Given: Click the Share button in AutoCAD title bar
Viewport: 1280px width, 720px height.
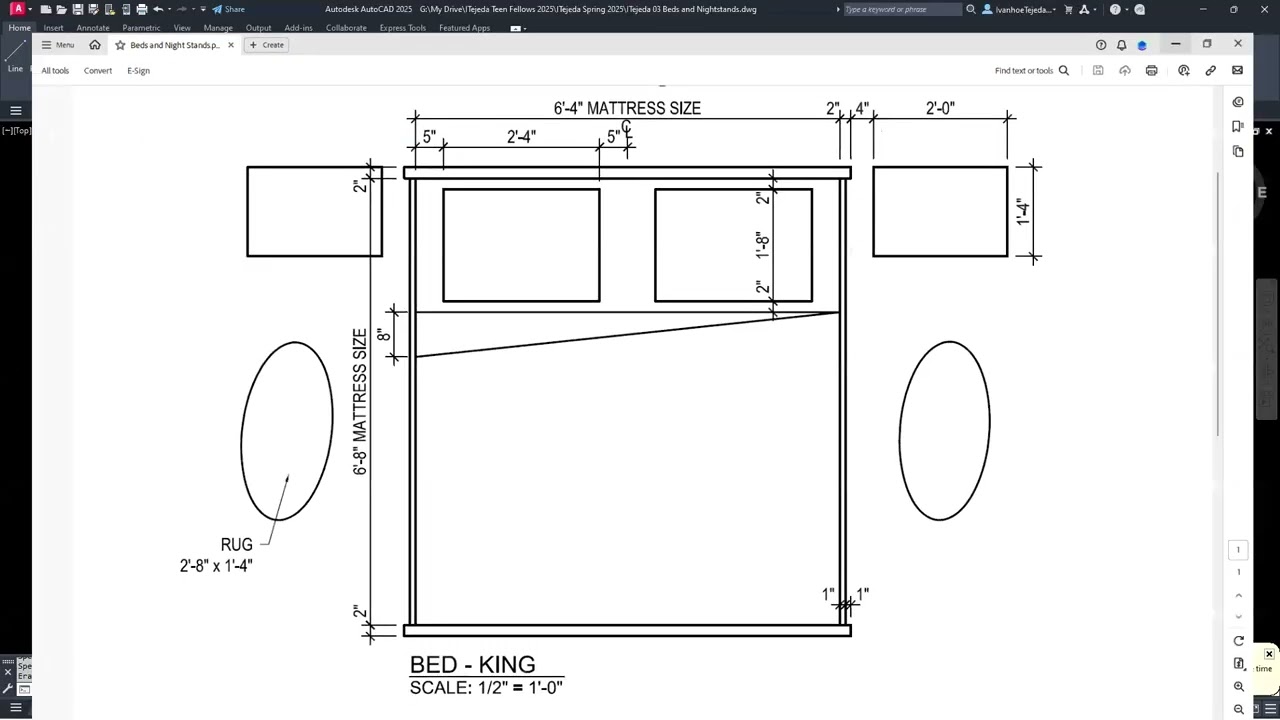Looking at the screenshot, I should (228, 9).
